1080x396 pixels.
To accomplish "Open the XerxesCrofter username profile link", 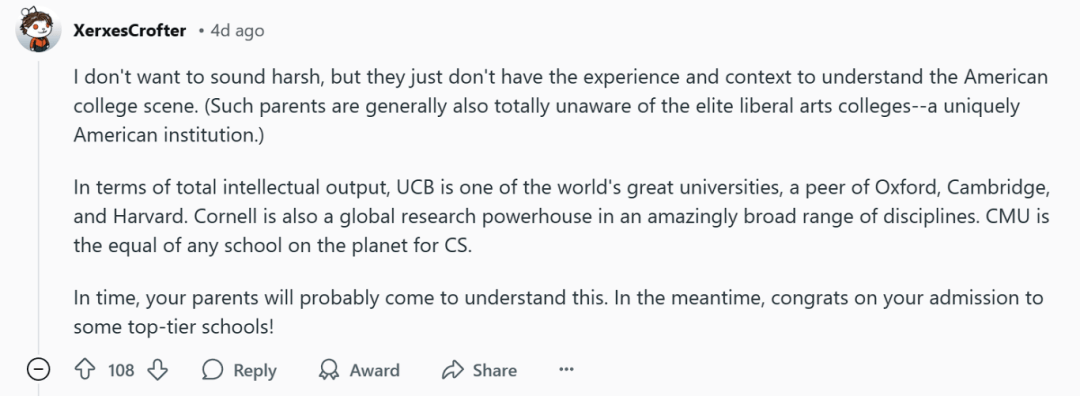I will click(x=129, y=31).
